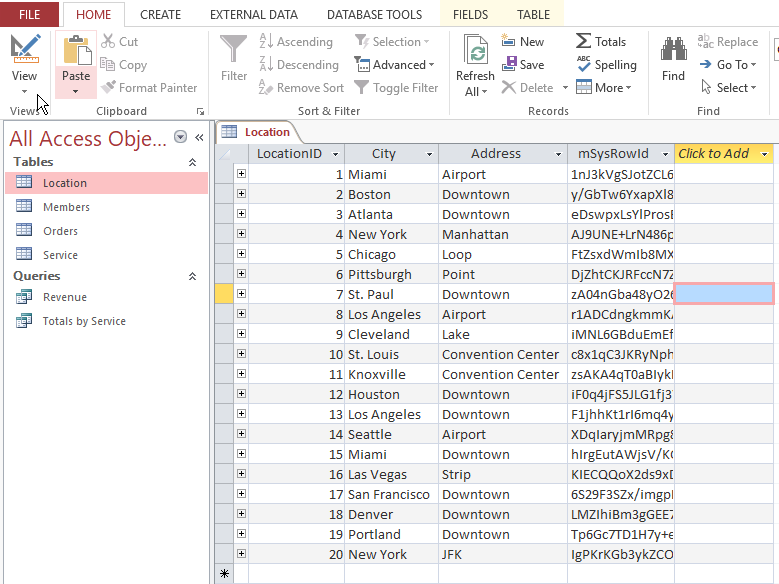The height and width of the screenshot is (584, 779).
Task: Expand subdatasheet for Miami row 1
Action: click(241, 173)
